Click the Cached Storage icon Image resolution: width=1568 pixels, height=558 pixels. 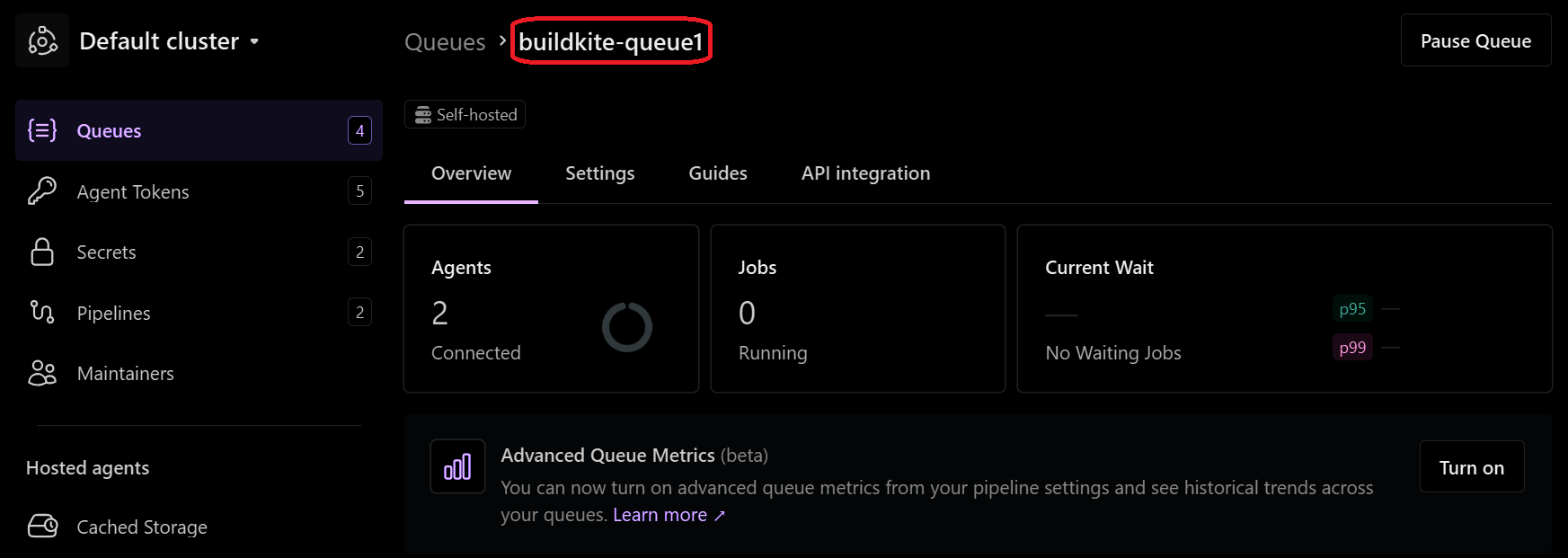42,527
